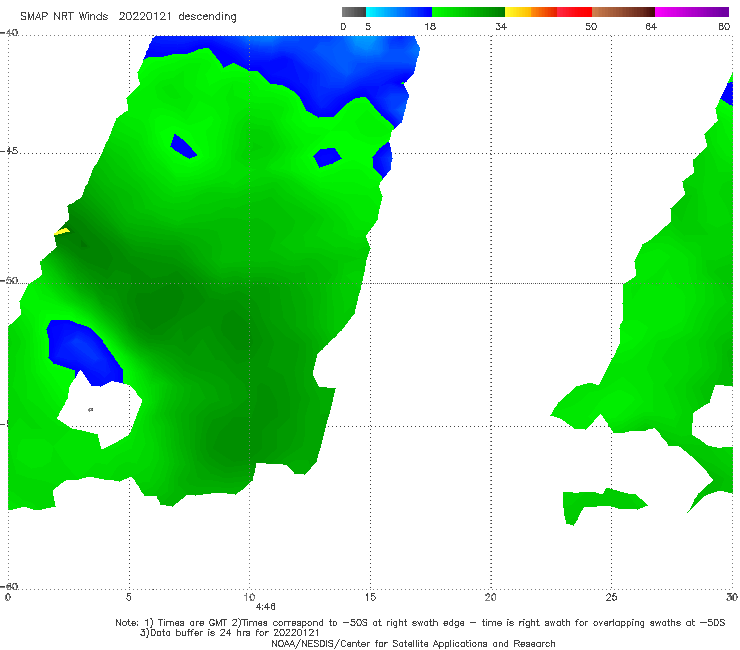740x650 pixels.
Task: Click the brown segment of the color bar
Action: (623, 12)
